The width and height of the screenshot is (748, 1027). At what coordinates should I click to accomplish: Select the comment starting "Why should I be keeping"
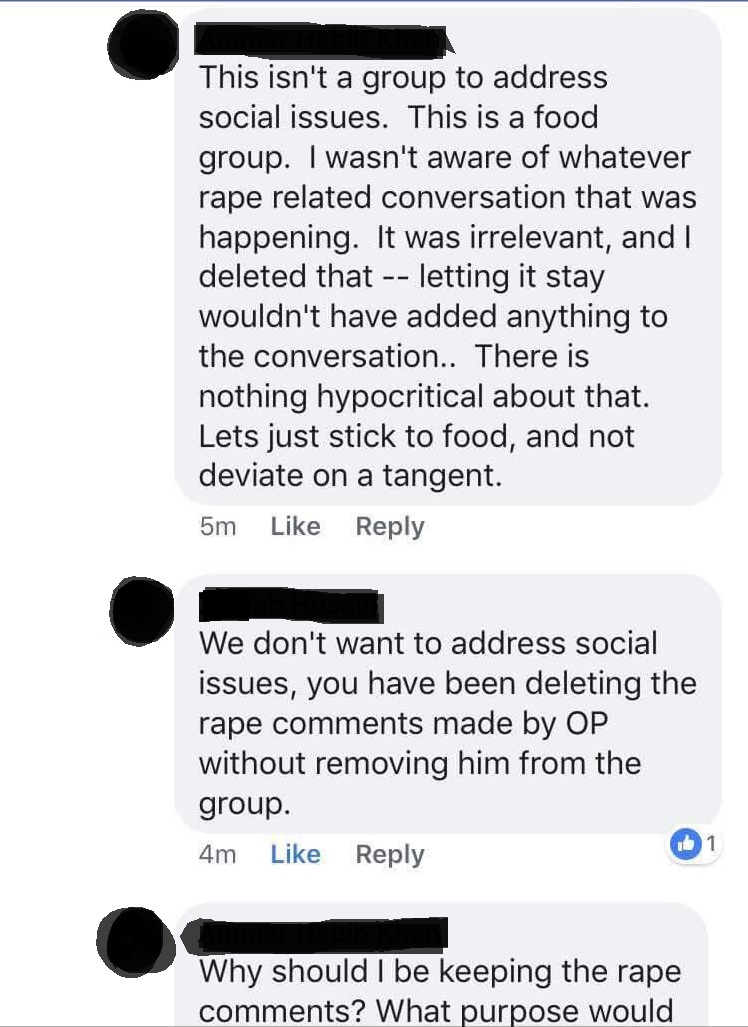tap(440, 965)
